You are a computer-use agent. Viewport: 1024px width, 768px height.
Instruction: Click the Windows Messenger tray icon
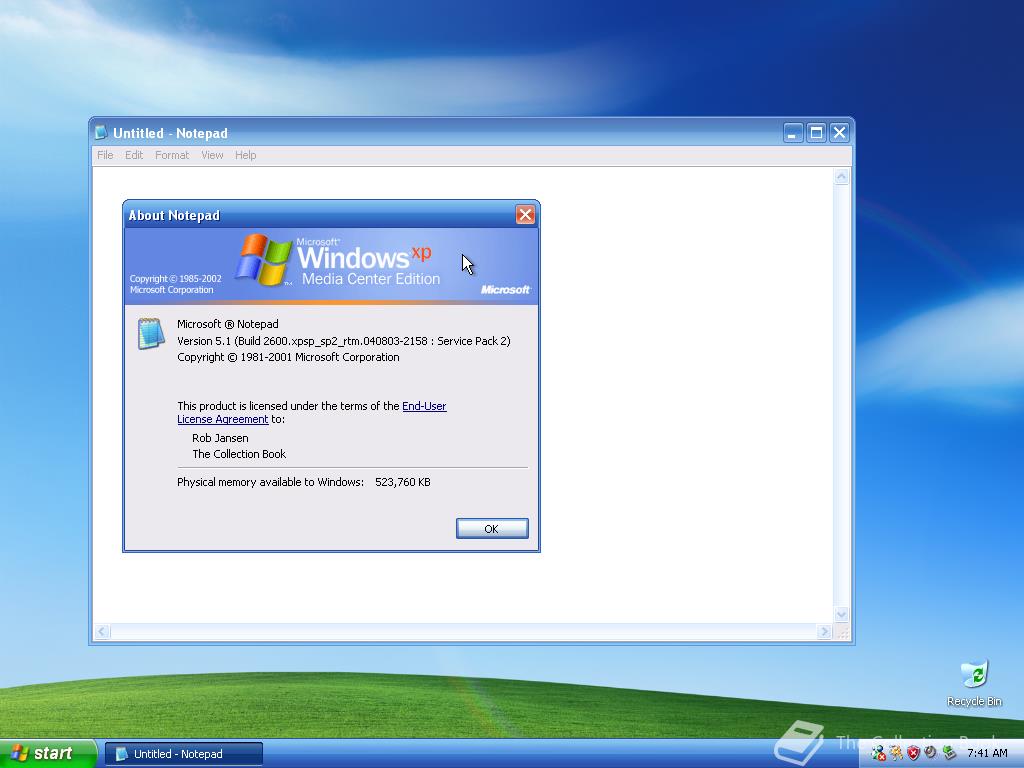[x=878, y=754]
